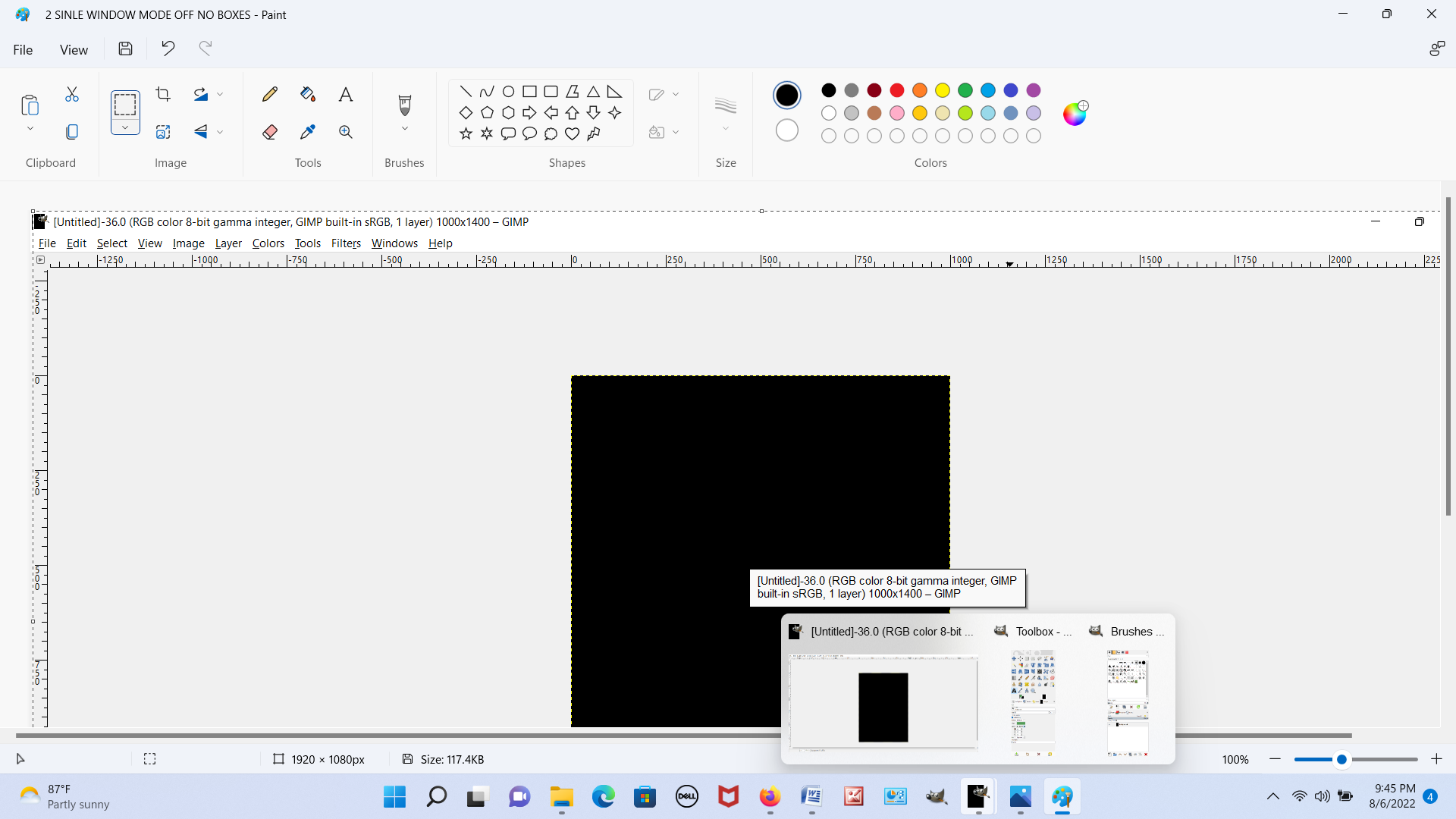1456x819 pixels.
Task: Pick the green color swatch
Action: coord(965,90)
